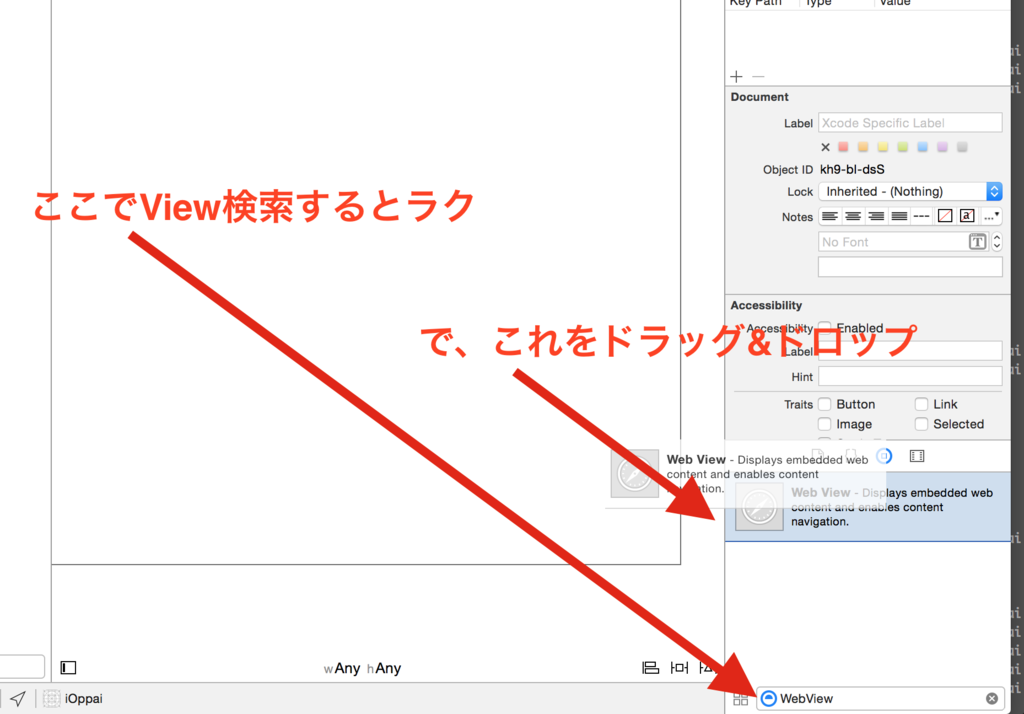This screenshot has height=714, width=1024.
Task: Check the Button trait checkbox
Action: (x=825, y=404)
